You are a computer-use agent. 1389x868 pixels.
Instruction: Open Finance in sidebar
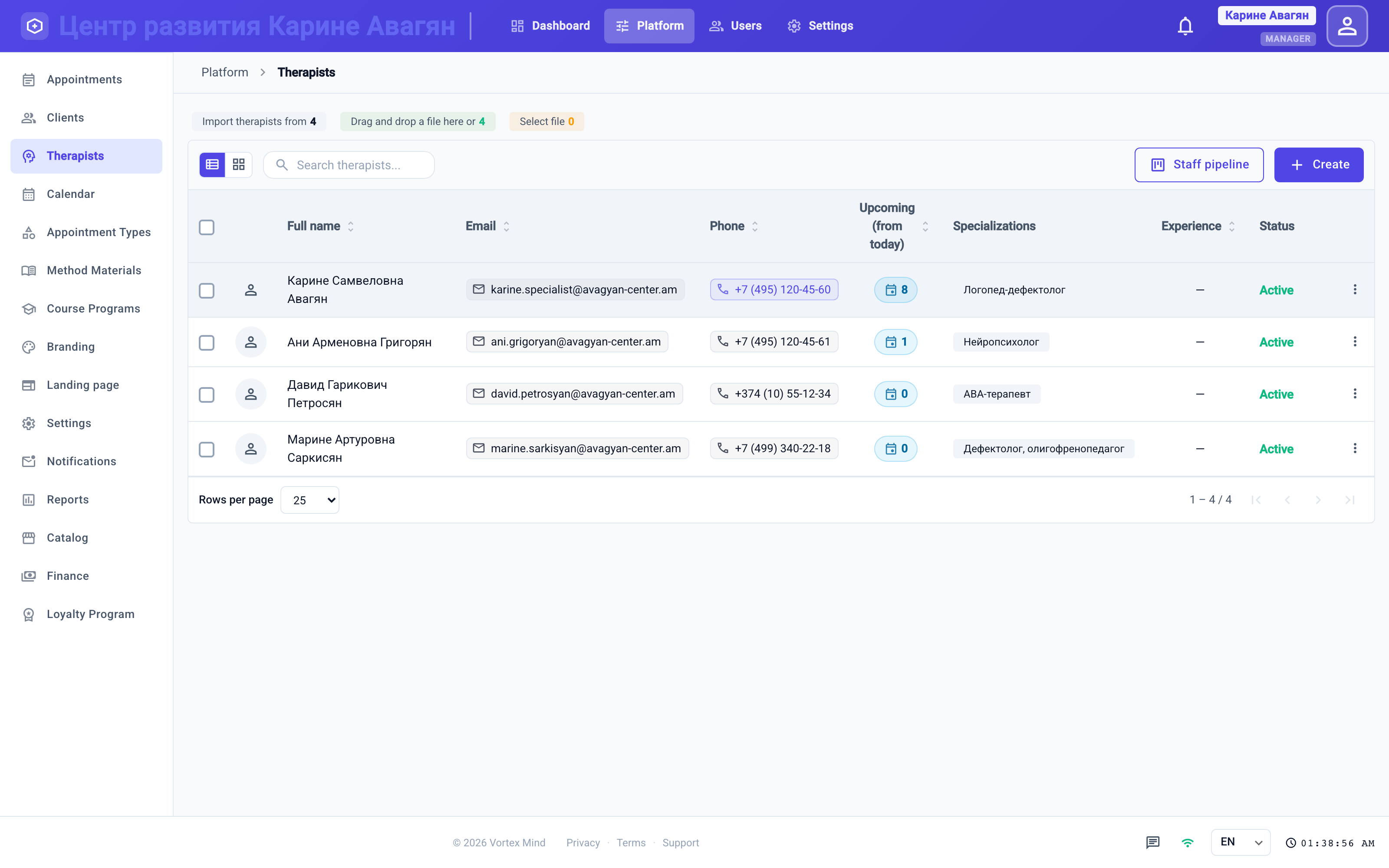(86, 576)
